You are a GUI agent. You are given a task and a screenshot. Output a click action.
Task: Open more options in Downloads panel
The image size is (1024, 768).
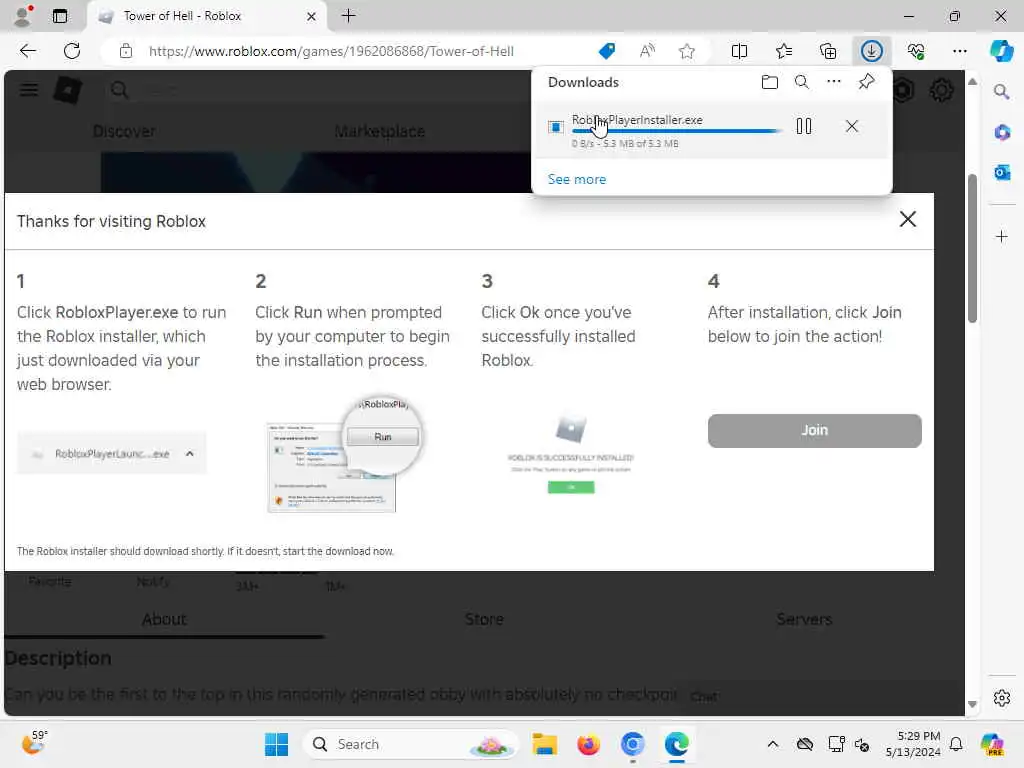(834, 82)
